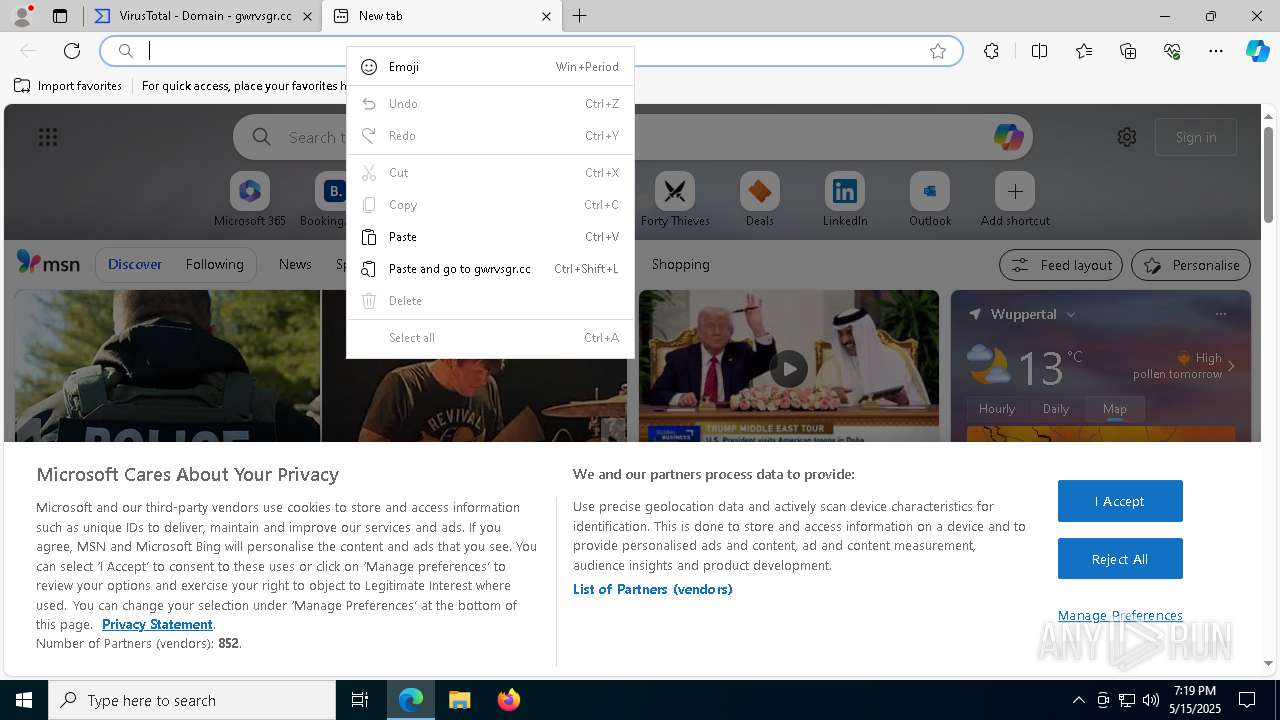The height and width of the screenshot is (720, 1280).
Task: Click Select all in context menu
Action: click(x=490, y=338)
